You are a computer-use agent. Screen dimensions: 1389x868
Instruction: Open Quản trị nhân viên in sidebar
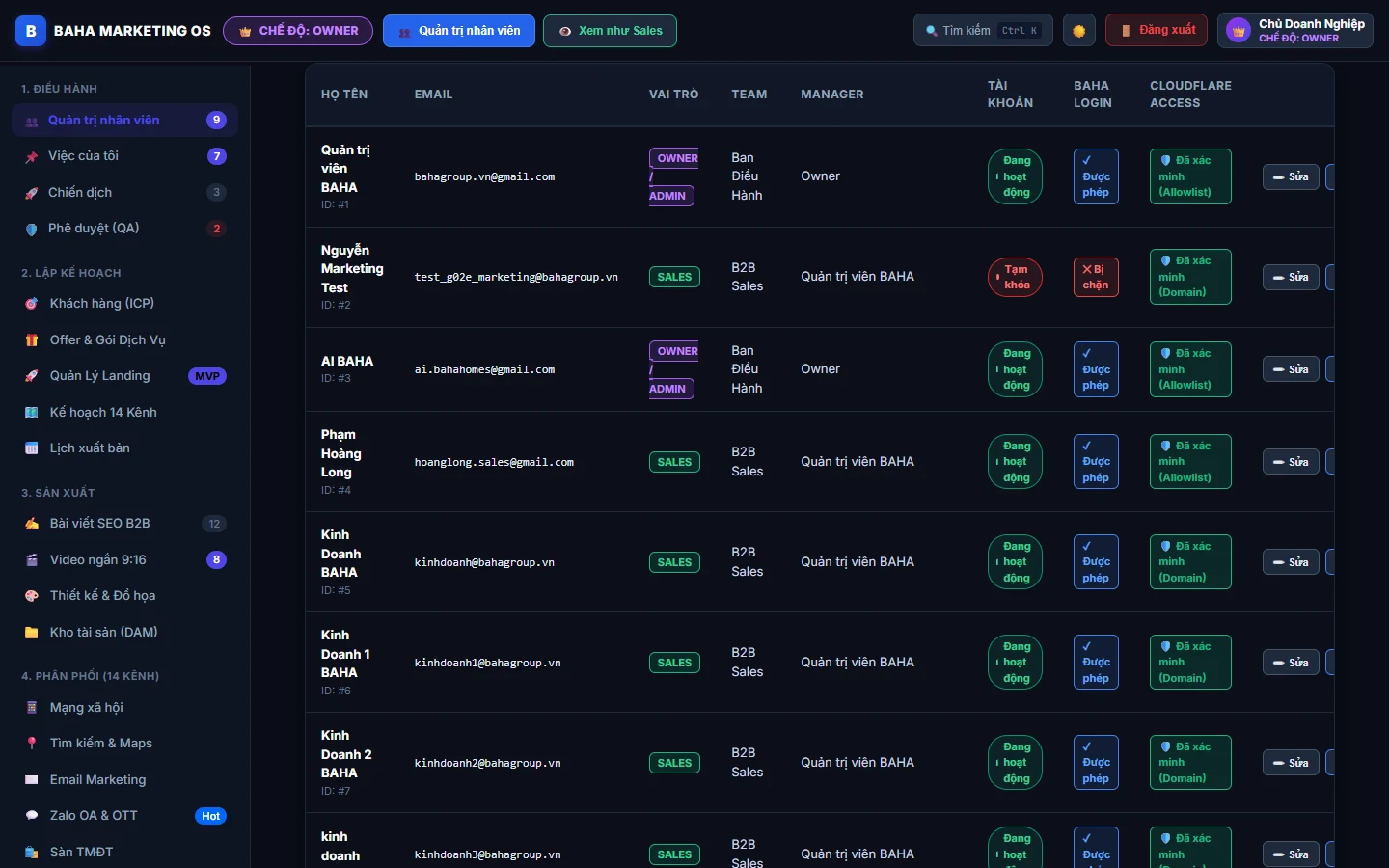125,121
